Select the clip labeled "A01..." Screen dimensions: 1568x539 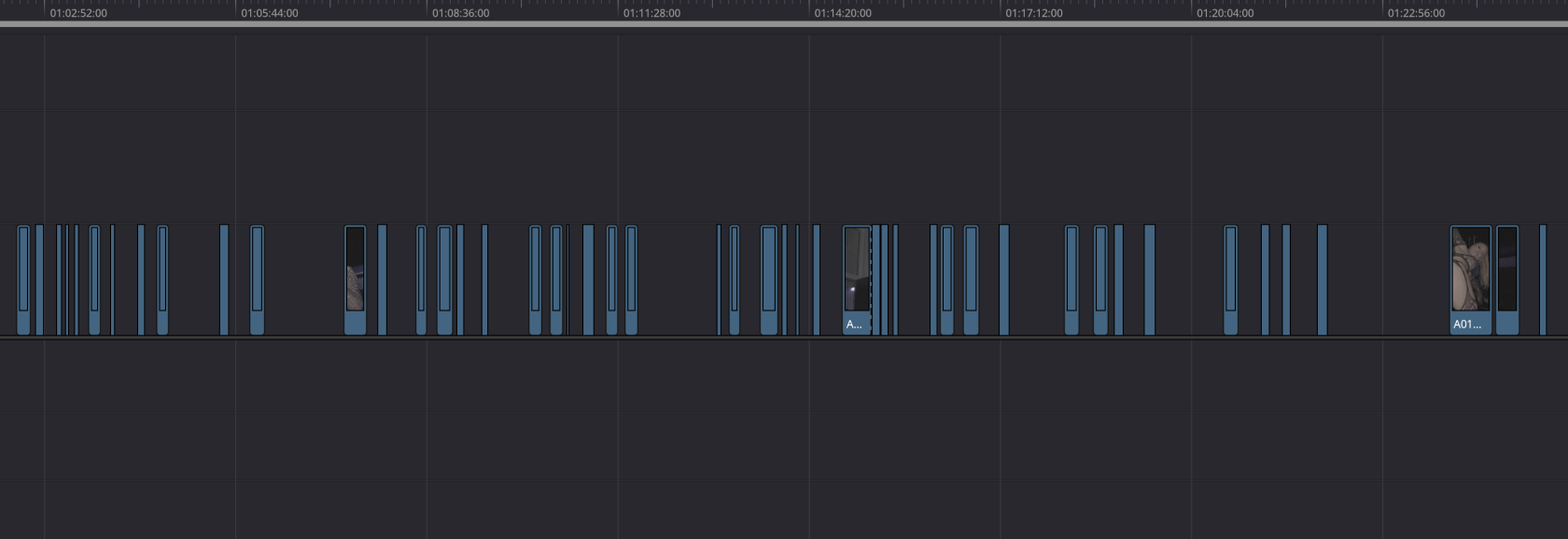[1470, 280]
